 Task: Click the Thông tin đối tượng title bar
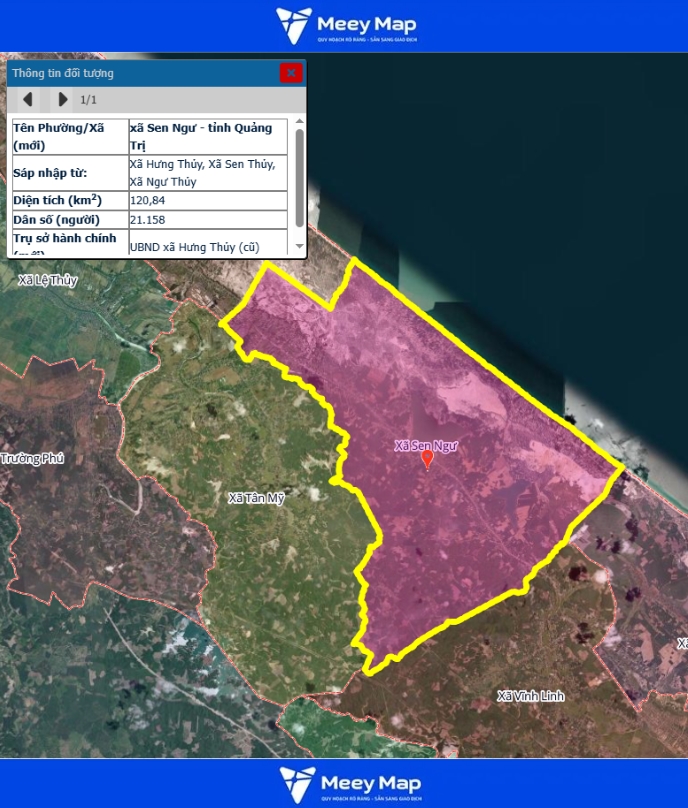click(140, 73)
